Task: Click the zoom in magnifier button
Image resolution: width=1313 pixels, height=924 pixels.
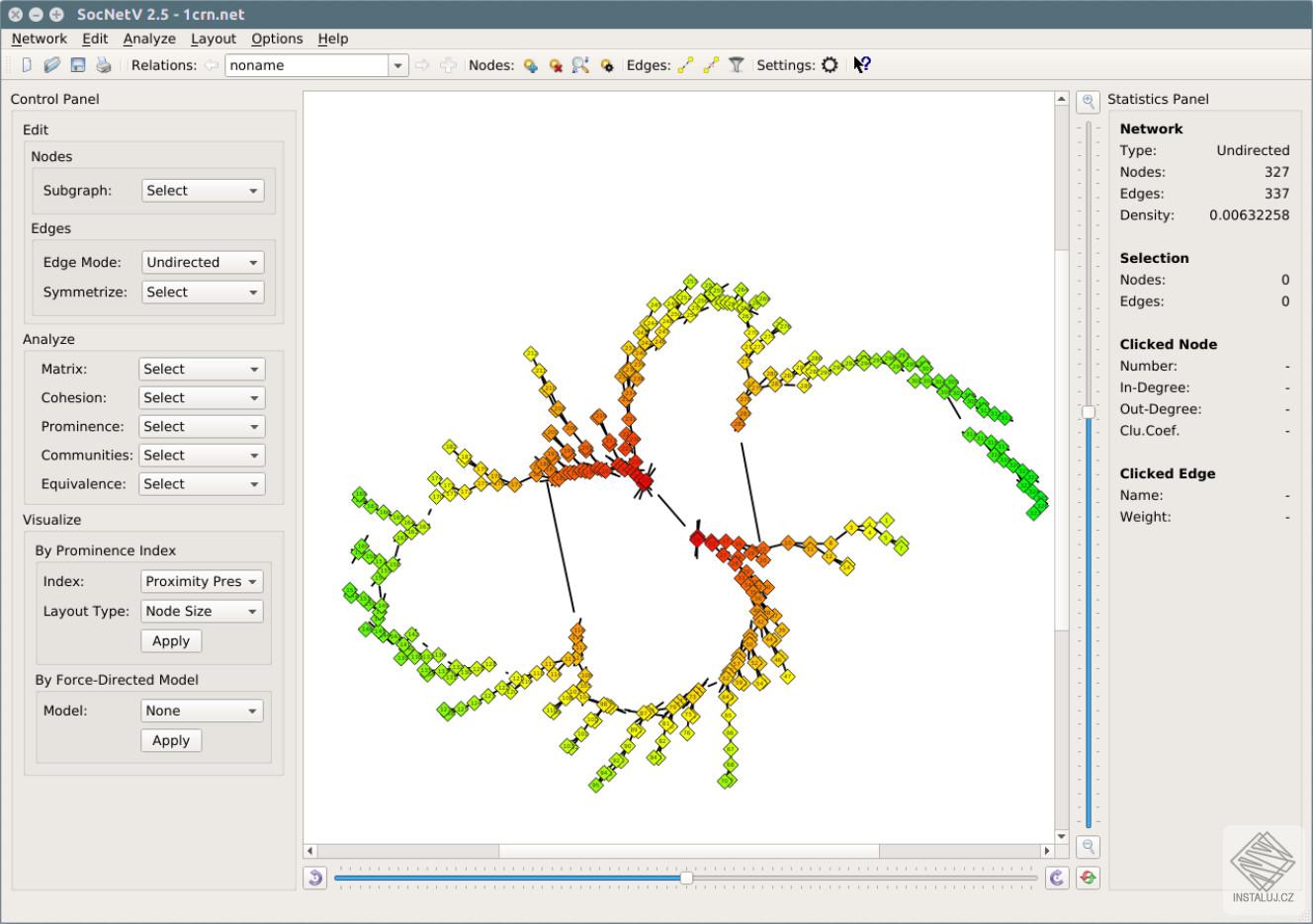Action: 1088,102
